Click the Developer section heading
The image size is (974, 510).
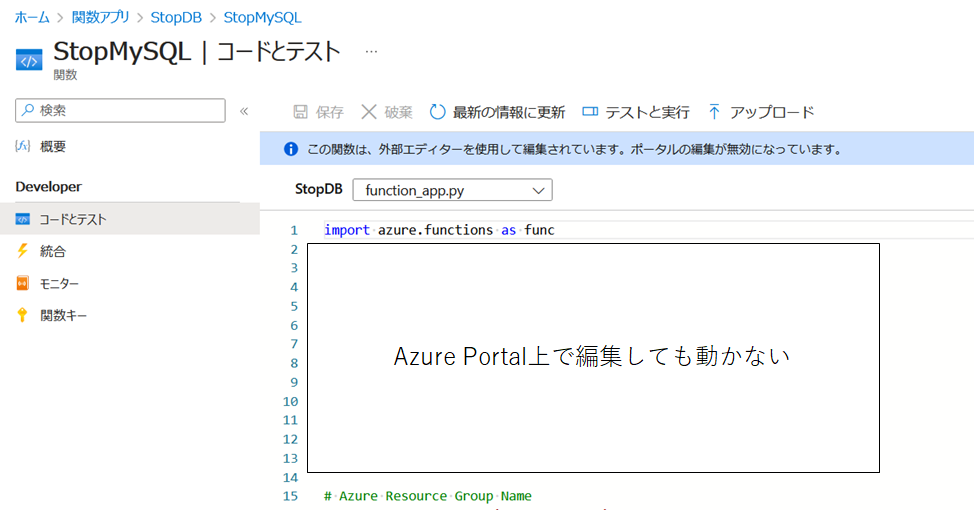[48, 186]
